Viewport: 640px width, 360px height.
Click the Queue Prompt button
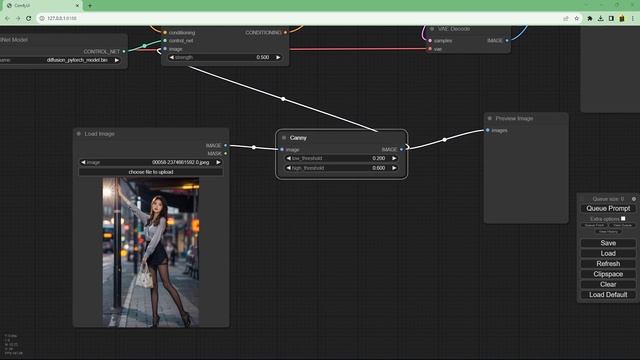click(x=608, y=209)
